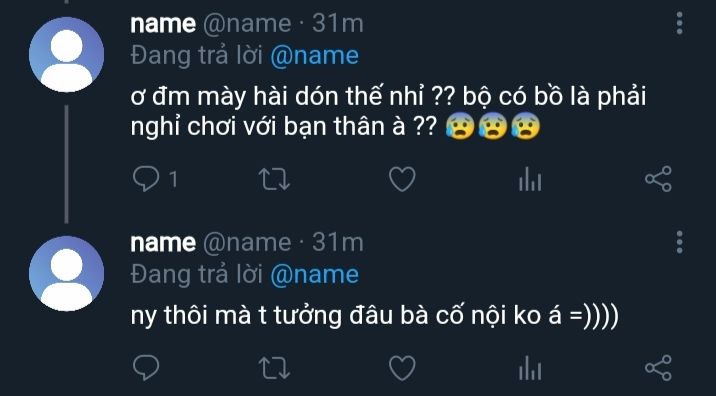This screenshot has height=396, width=716.
Task: Click @name mention in second 'Đang trả lời'
Action: pos(315,275)
